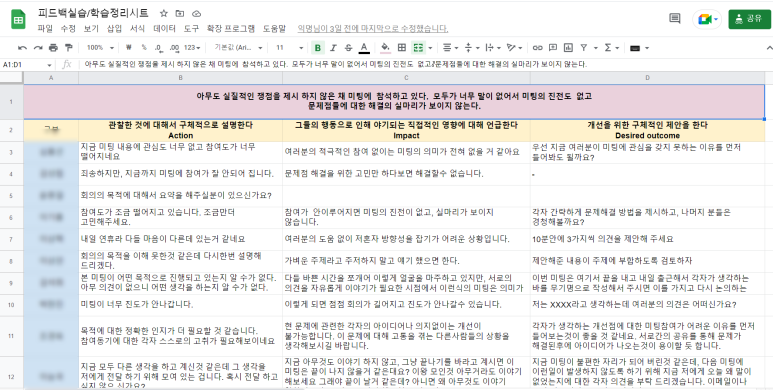Click the move to folder icon
This screenshot has width=773, height=390.
(180, 13)
